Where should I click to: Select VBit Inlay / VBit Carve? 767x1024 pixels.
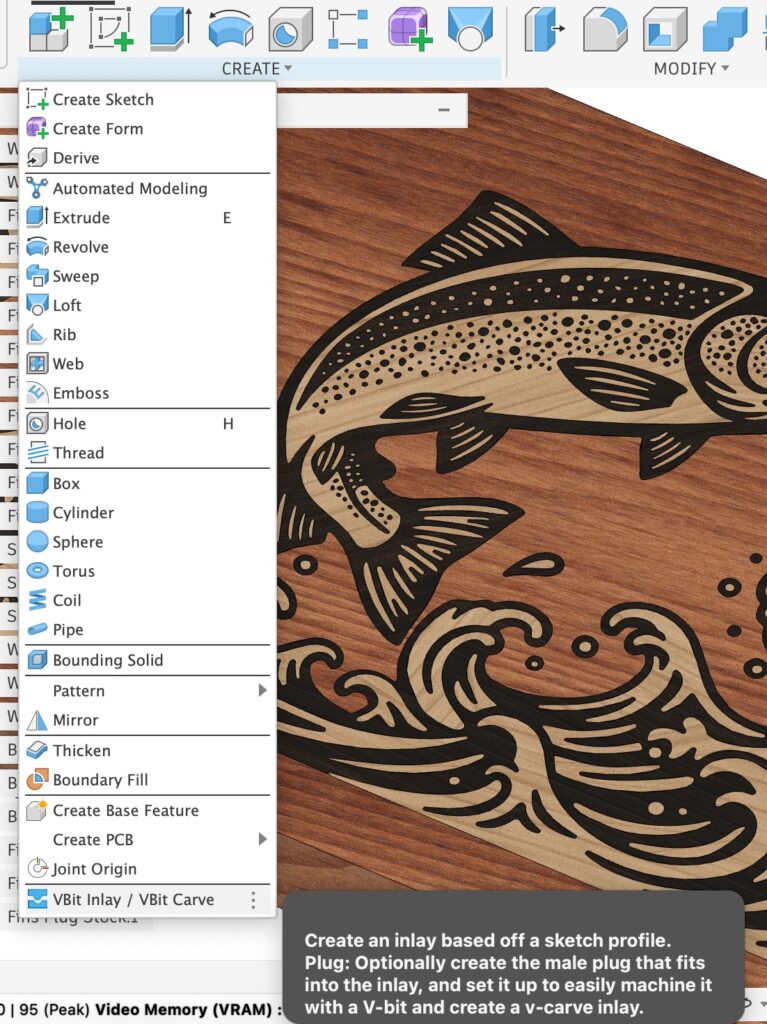tap(132, 900)
